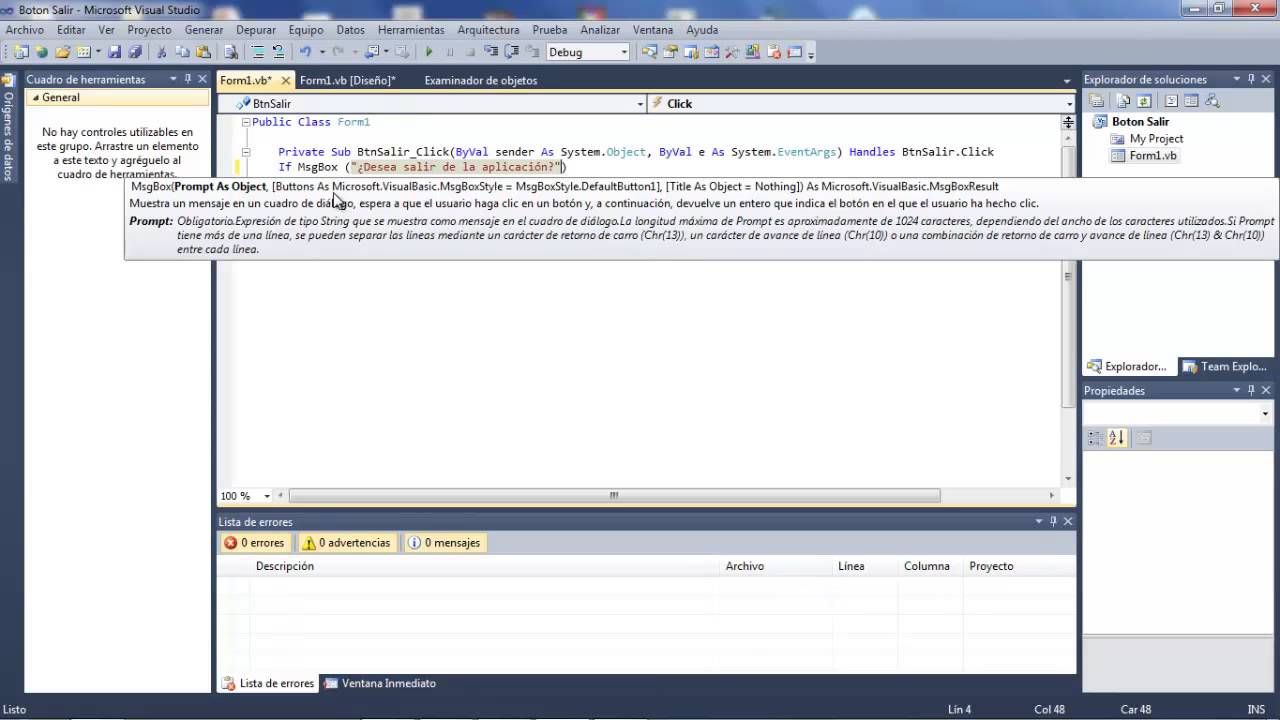Image resolution: width=1280 pixels, height=720 pixels.
Task: Toggle the 0 errores filter button
Action: tap(255, 543)
